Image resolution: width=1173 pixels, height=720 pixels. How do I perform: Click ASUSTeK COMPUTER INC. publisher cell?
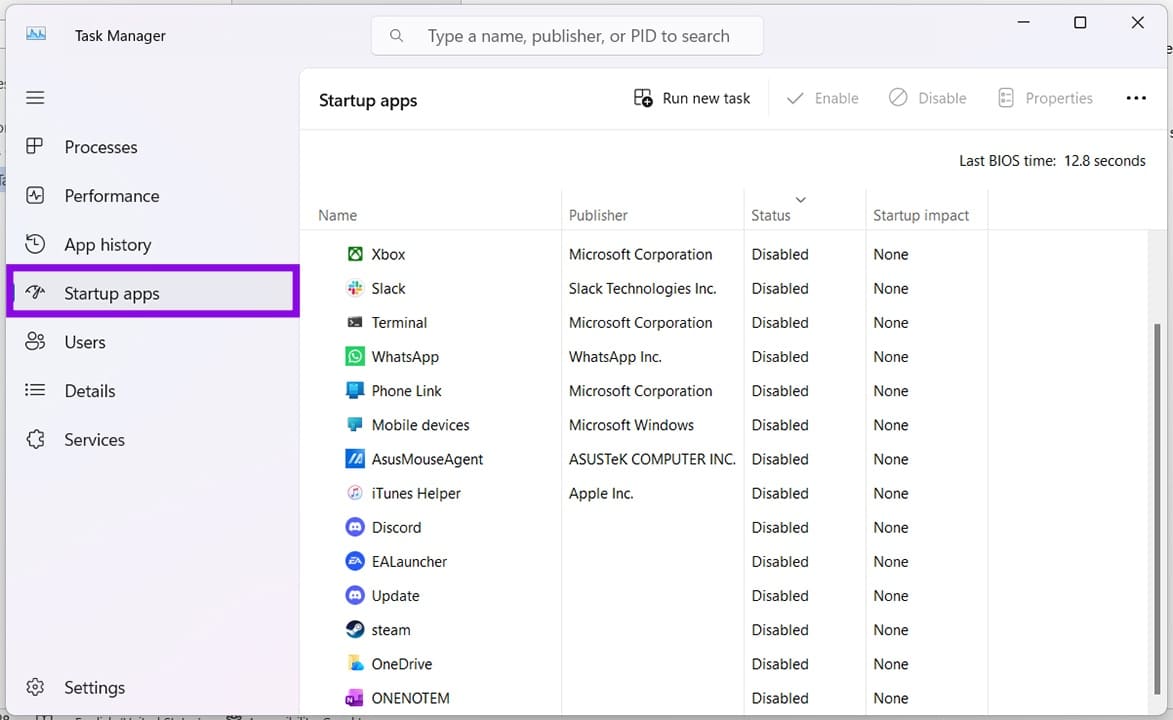click(652, 459)
